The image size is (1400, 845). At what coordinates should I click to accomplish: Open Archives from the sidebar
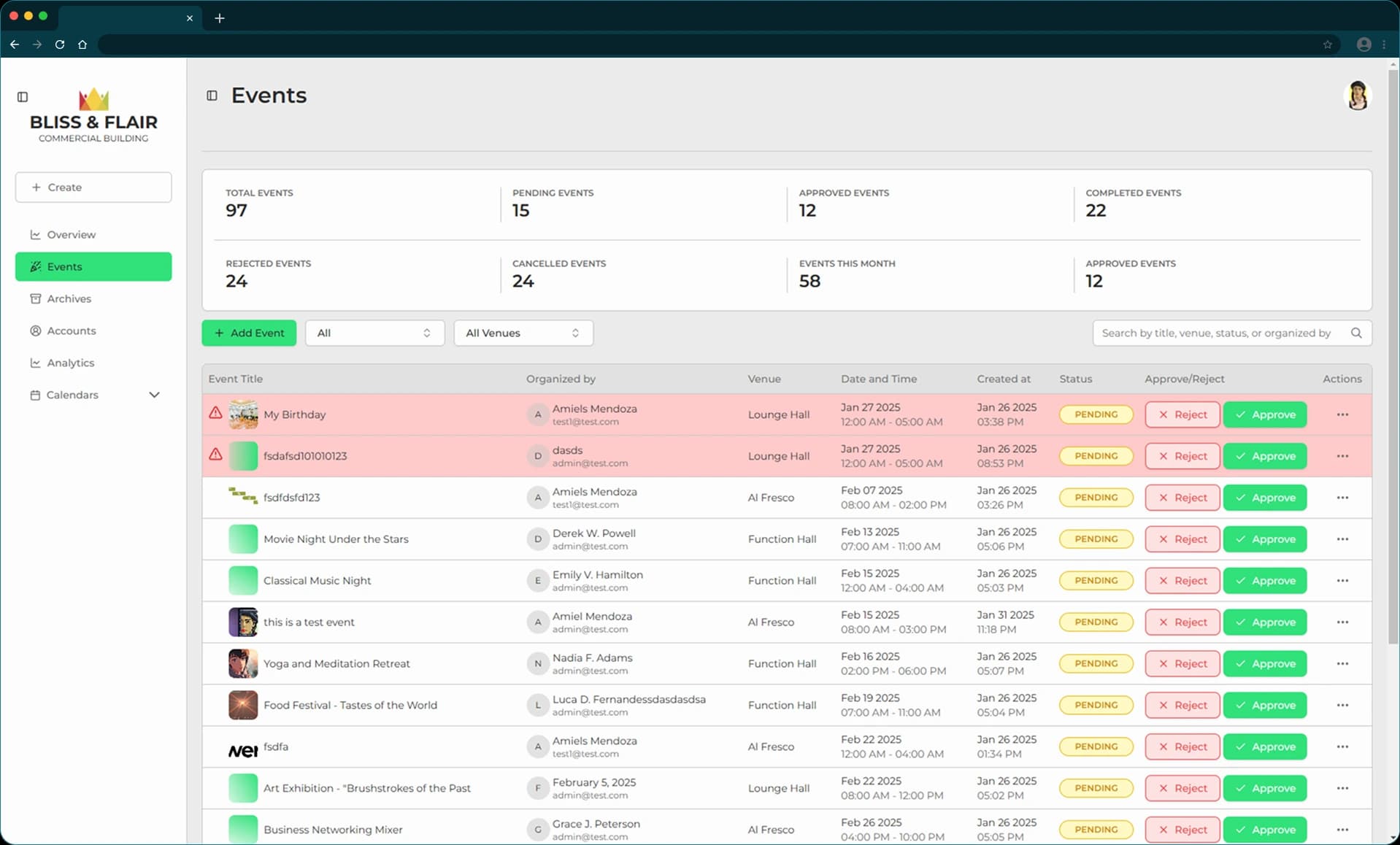(x=69, y=298)
